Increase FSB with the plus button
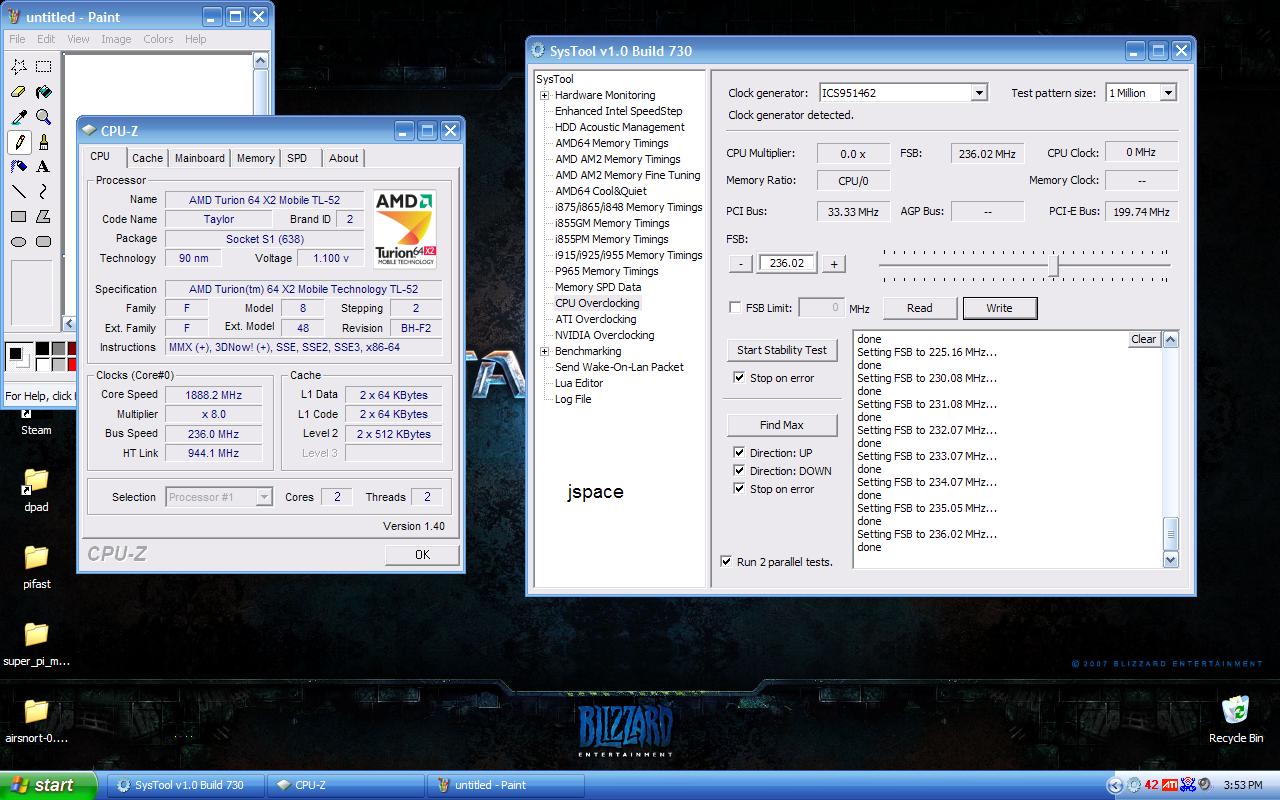 coord(835,264)
